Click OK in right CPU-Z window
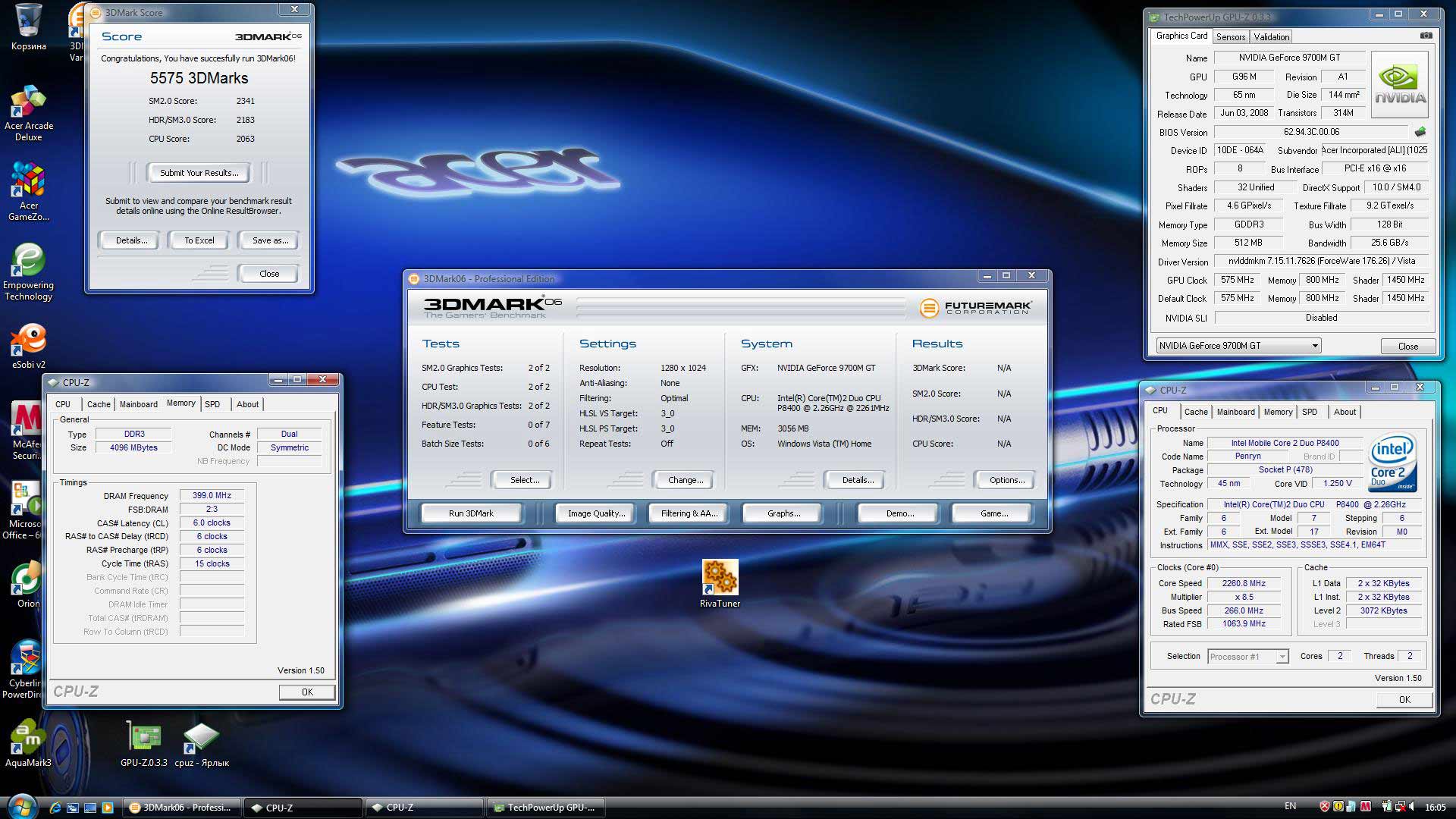This screenshot has width=1456, height=819. point(1404,700)
